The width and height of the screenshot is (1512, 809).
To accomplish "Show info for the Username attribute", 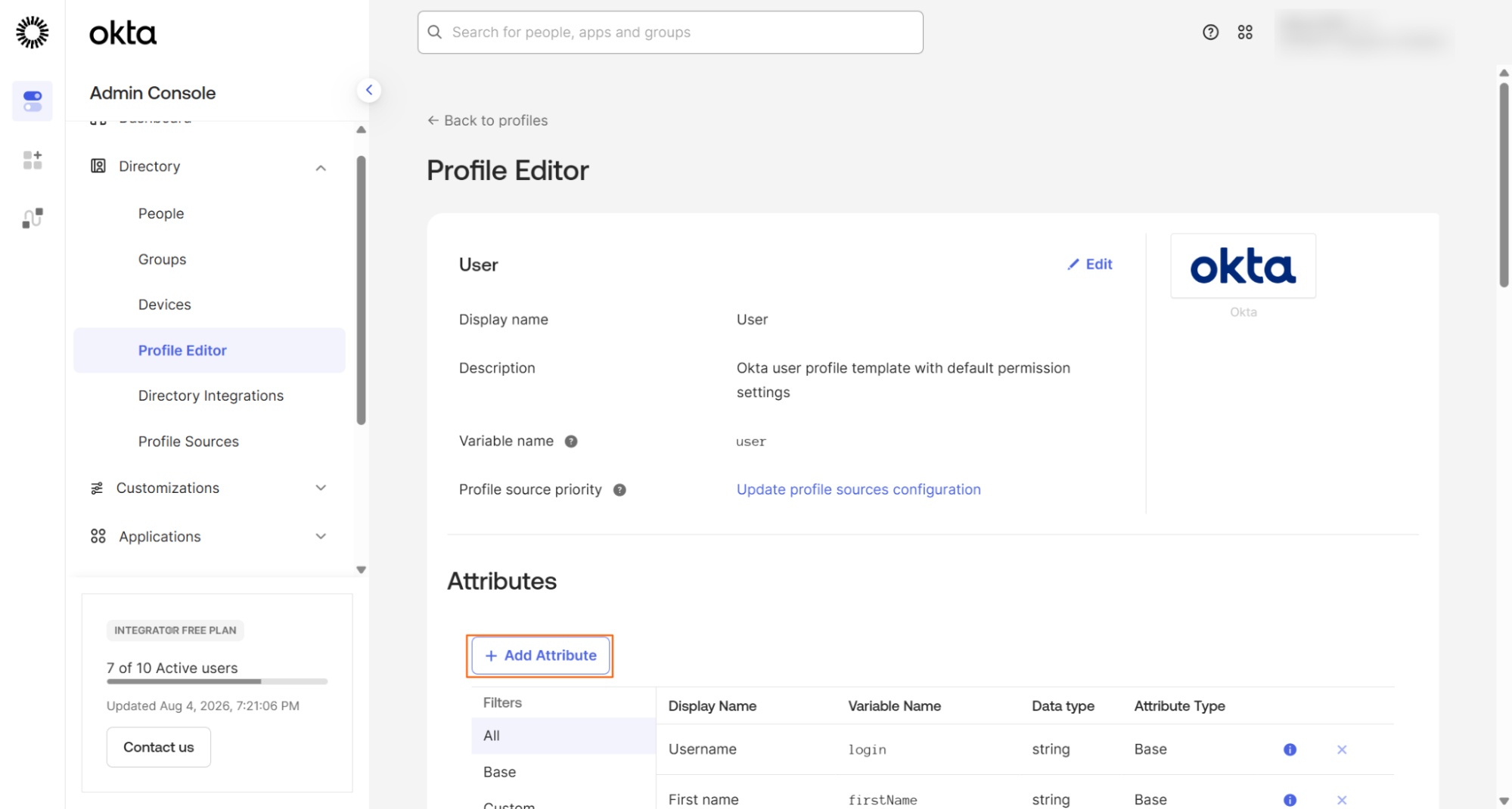I will point(1290,749).
